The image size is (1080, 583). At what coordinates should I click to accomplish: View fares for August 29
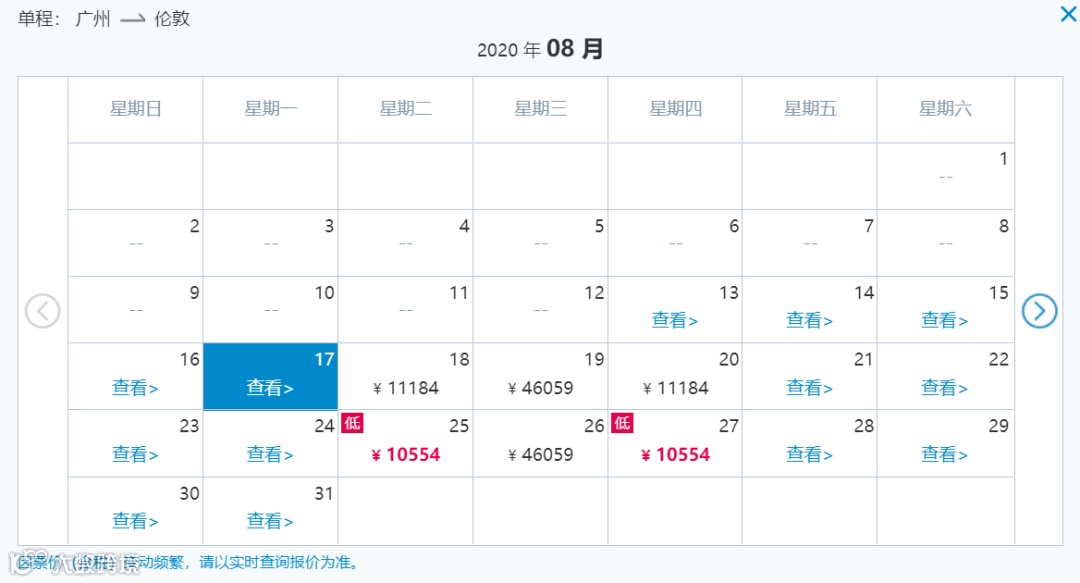pos(944,455)
